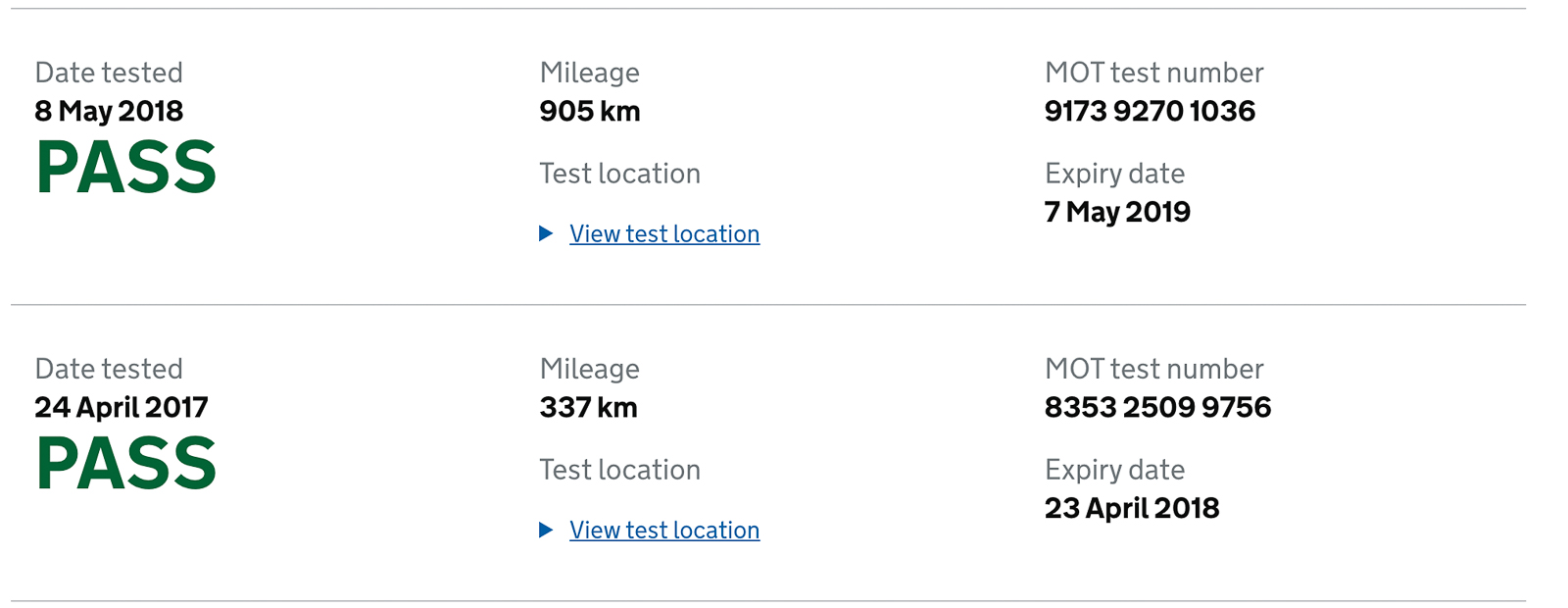The width and height of the screenshot is (1568, 608).
Task: Click the PASS result under 8 May 2018
Action: point(126,167)
